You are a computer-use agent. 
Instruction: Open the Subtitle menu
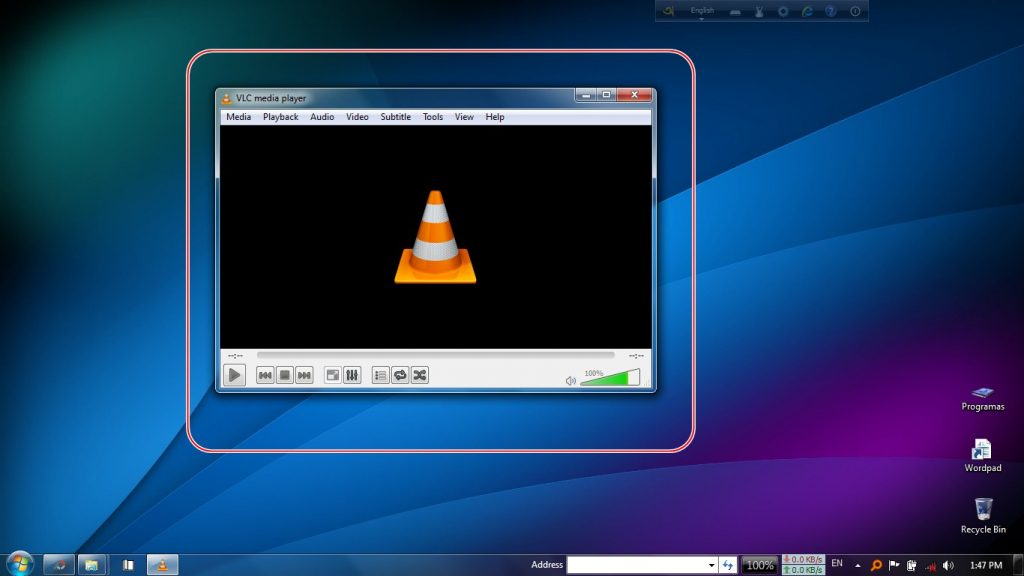(x=396, y=117)
